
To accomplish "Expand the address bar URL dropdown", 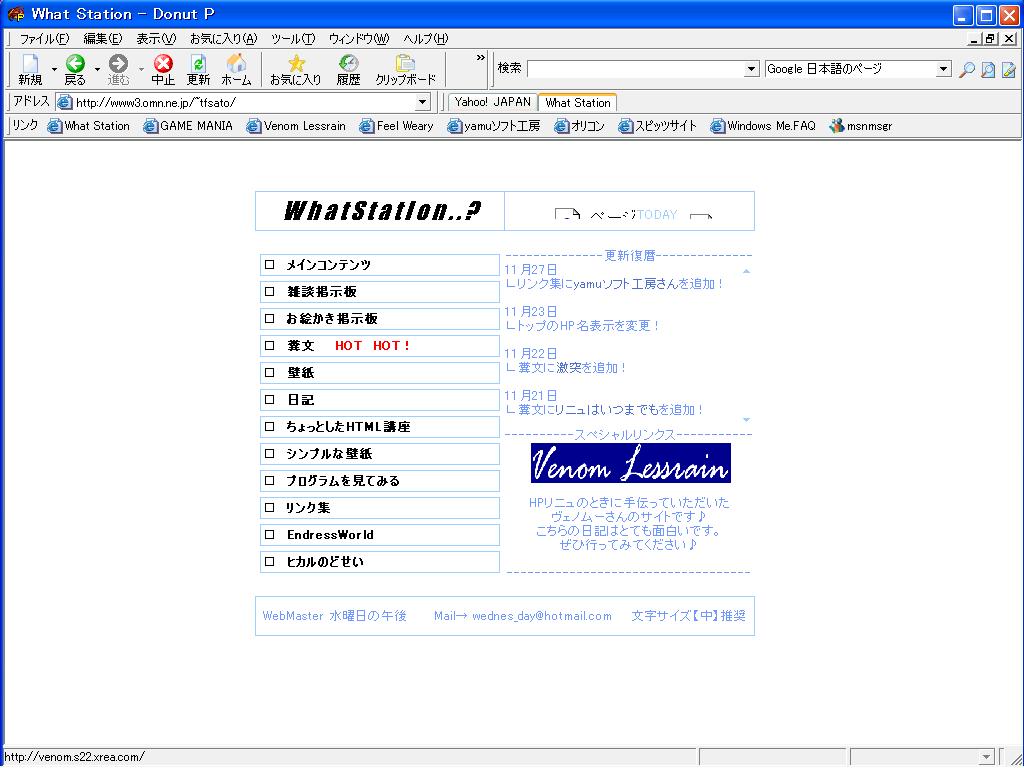I will pos(422,102).
